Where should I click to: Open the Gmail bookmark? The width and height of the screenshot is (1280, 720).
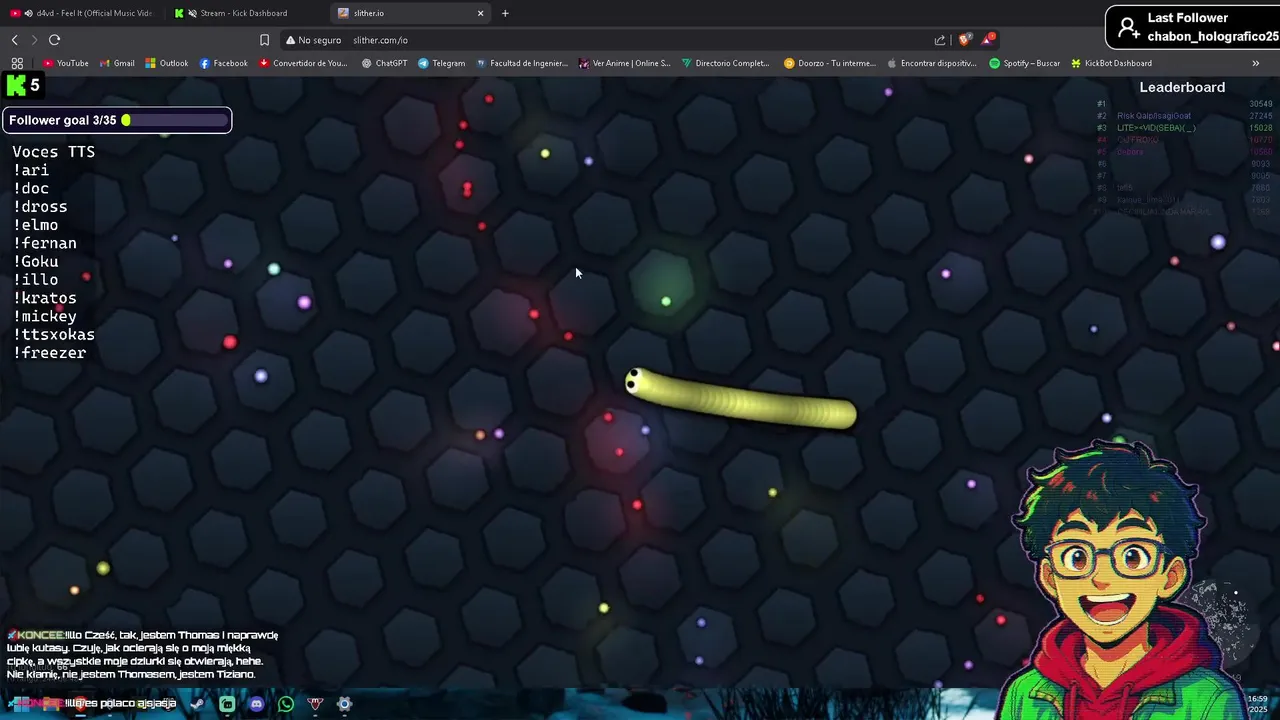(x=117, y=63)
